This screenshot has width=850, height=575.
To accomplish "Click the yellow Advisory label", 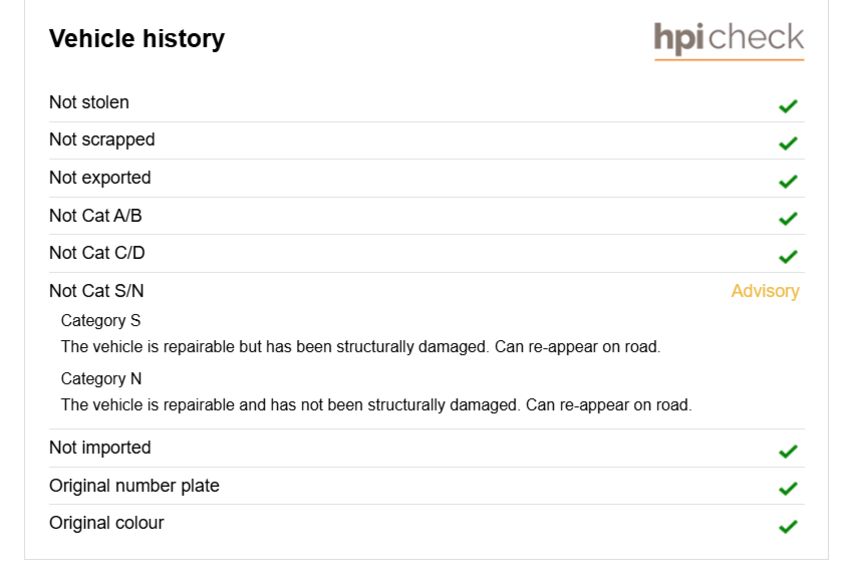I will (x=765, y=292).
